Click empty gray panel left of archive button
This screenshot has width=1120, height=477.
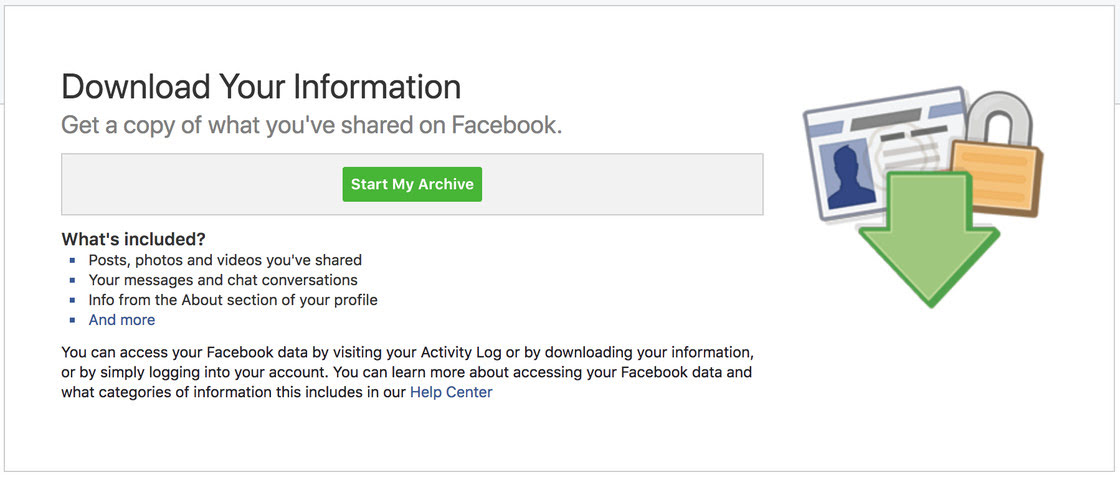click(x=200, y=185)
